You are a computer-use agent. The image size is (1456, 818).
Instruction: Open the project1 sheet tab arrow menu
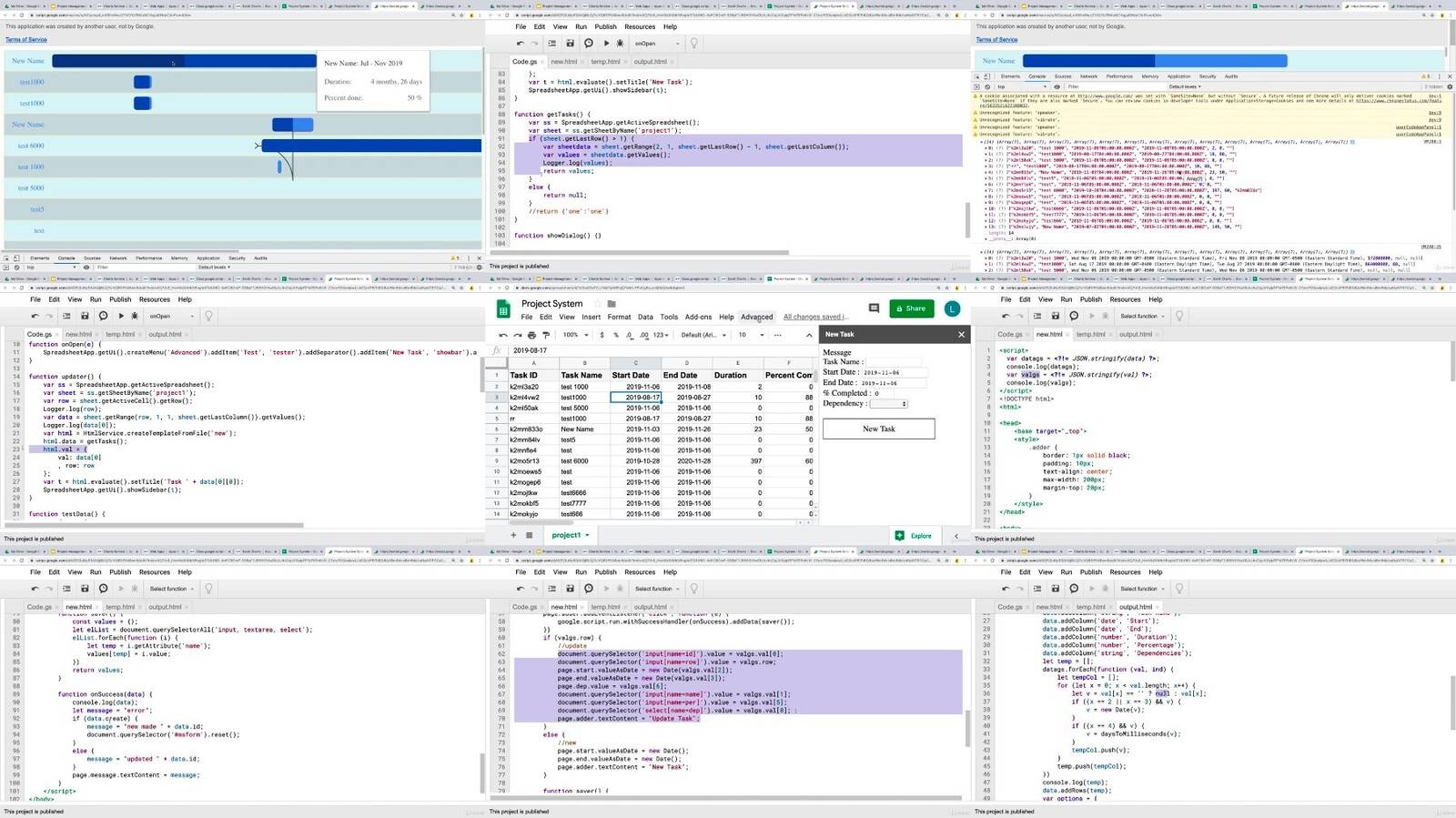pyautogui.click(x=587, y=535)
